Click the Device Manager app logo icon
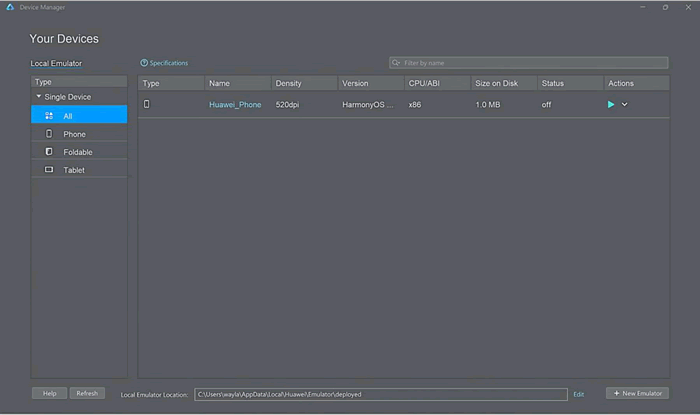Viewport: 700px width, 415px height. point(10,7)
